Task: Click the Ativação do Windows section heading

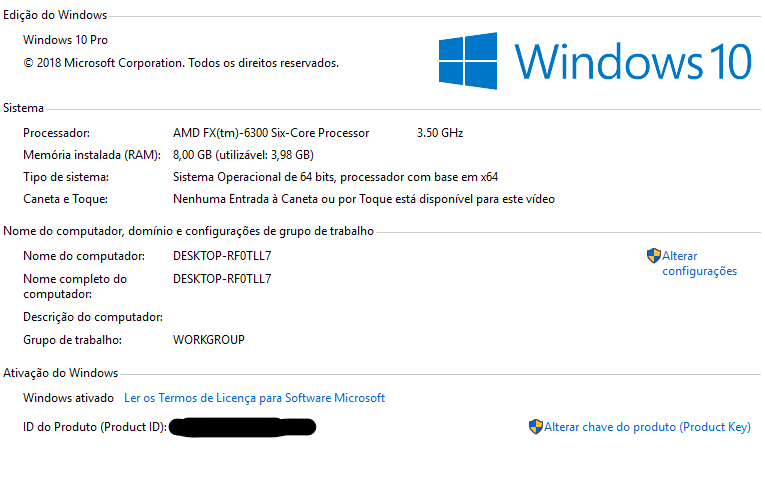Action: click(x=60, y=373)
